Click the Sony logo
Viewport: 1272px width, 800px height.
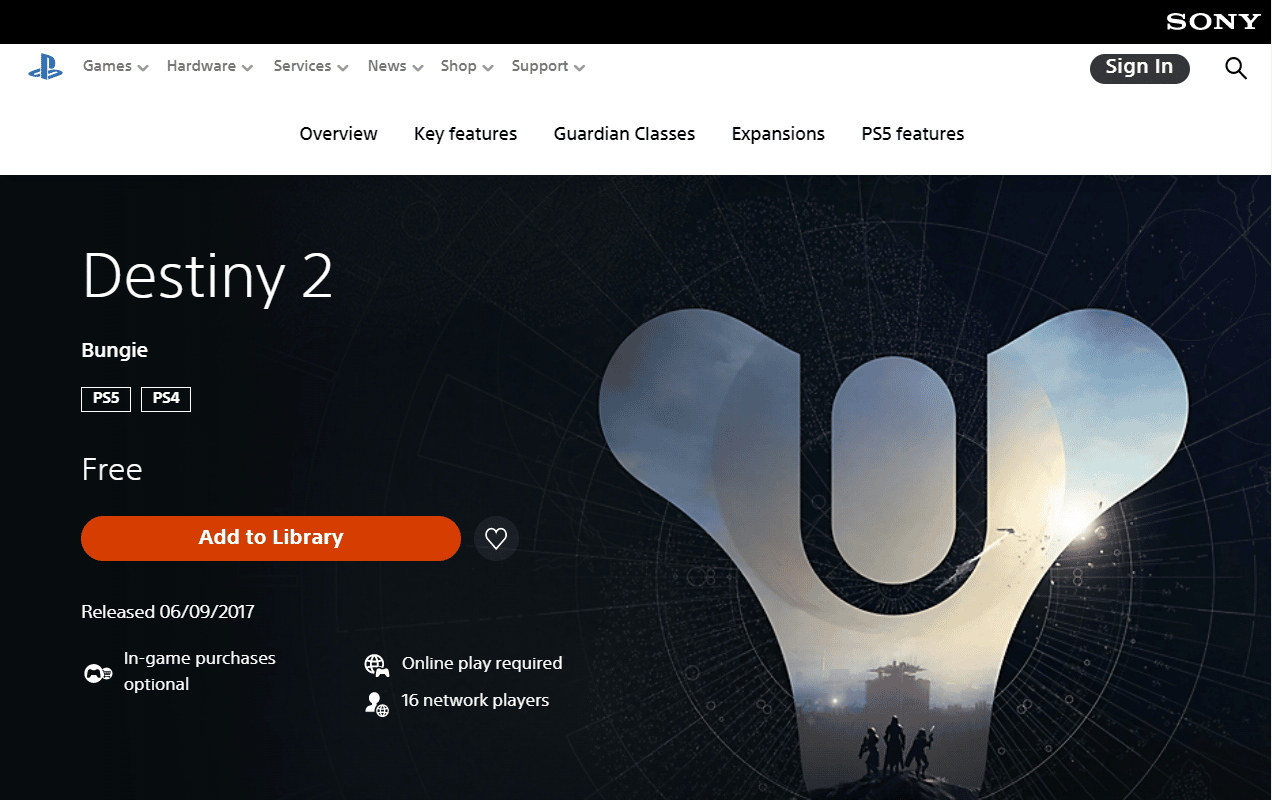tap(1212, 22)
